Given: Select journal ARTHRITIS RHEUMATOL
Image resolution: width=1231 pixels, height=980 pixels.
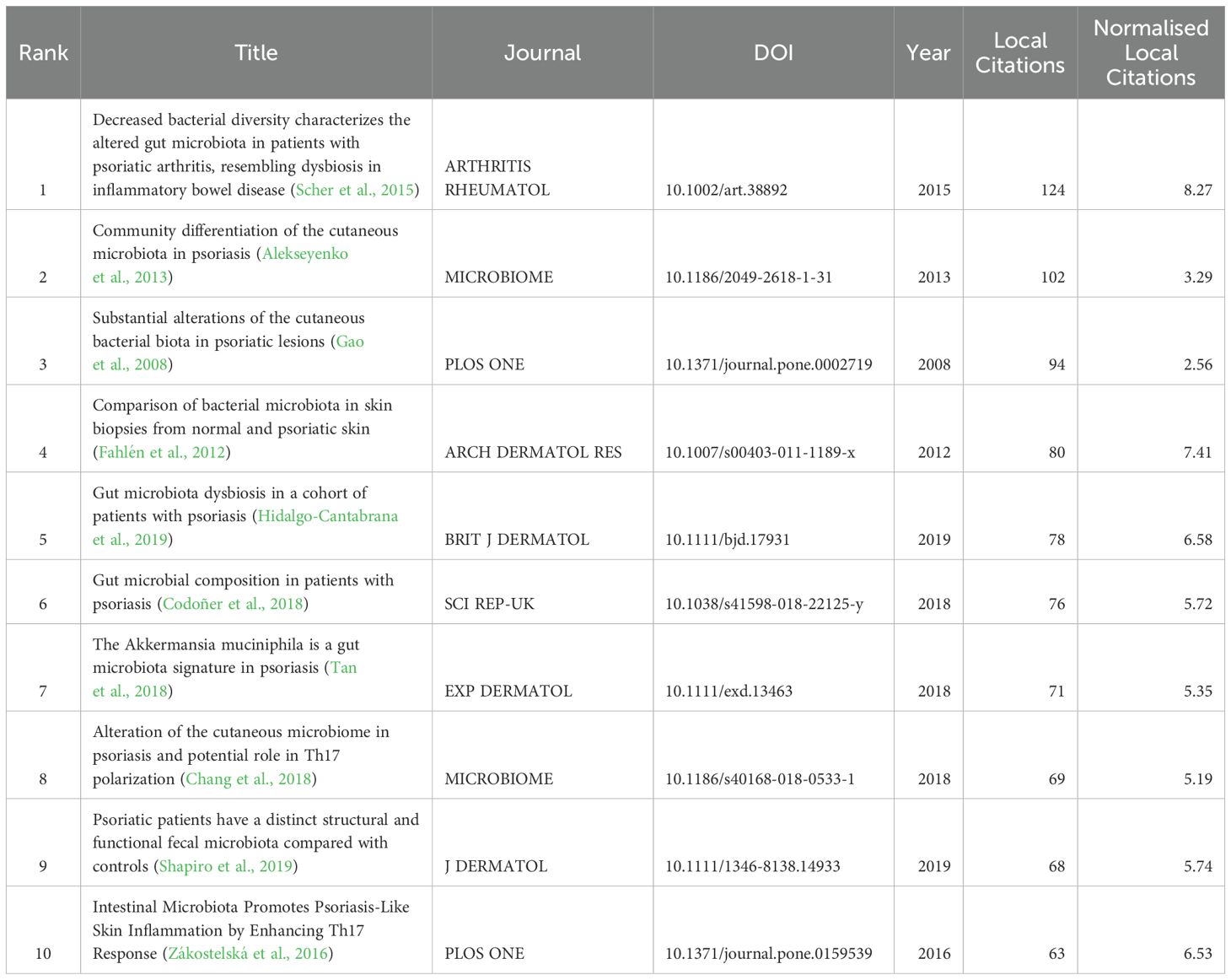Looking at the screenshot, I should coord(497,178).
